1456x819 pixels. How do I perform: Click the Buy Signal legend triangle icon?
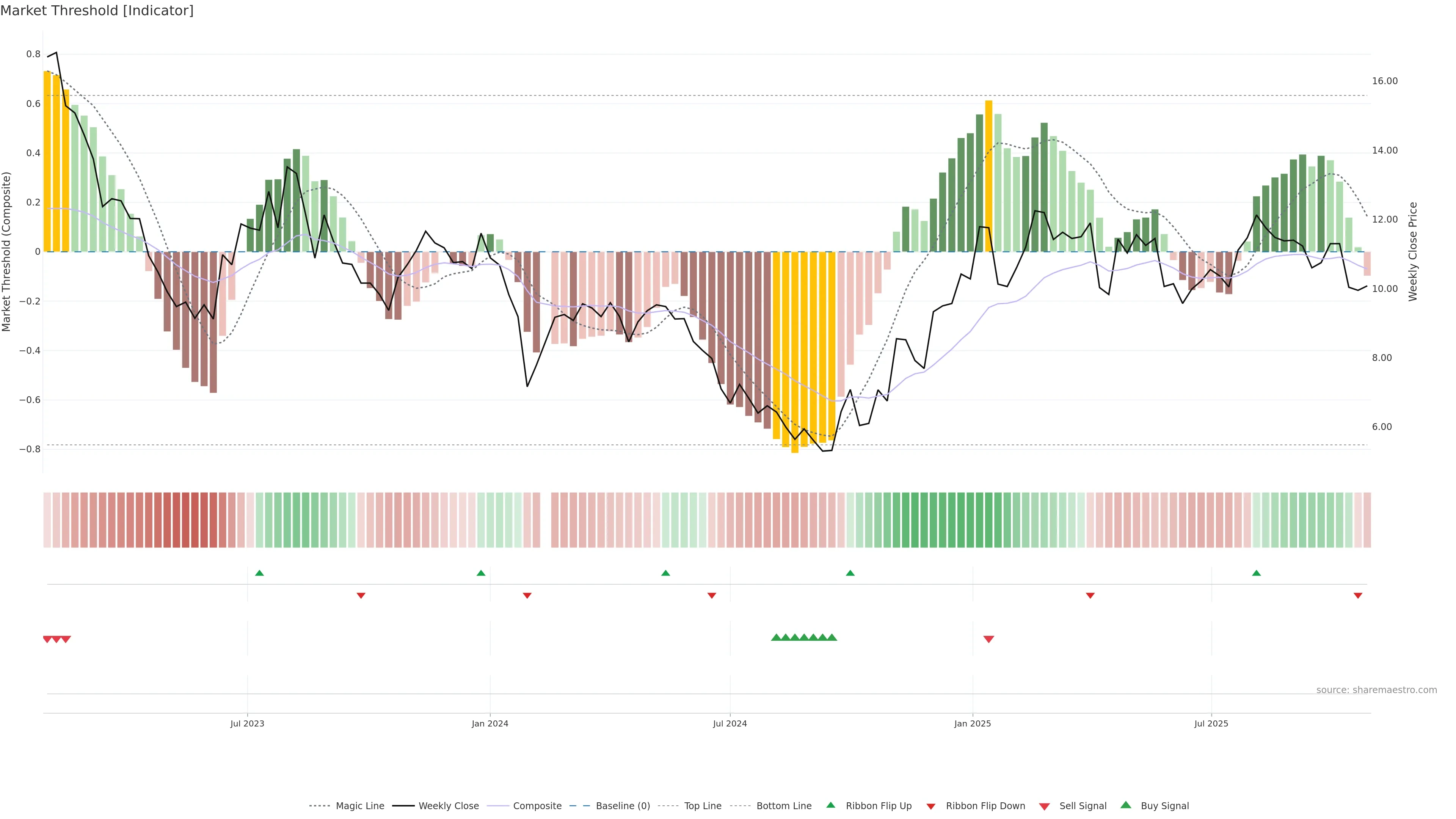coord(1126,805)
